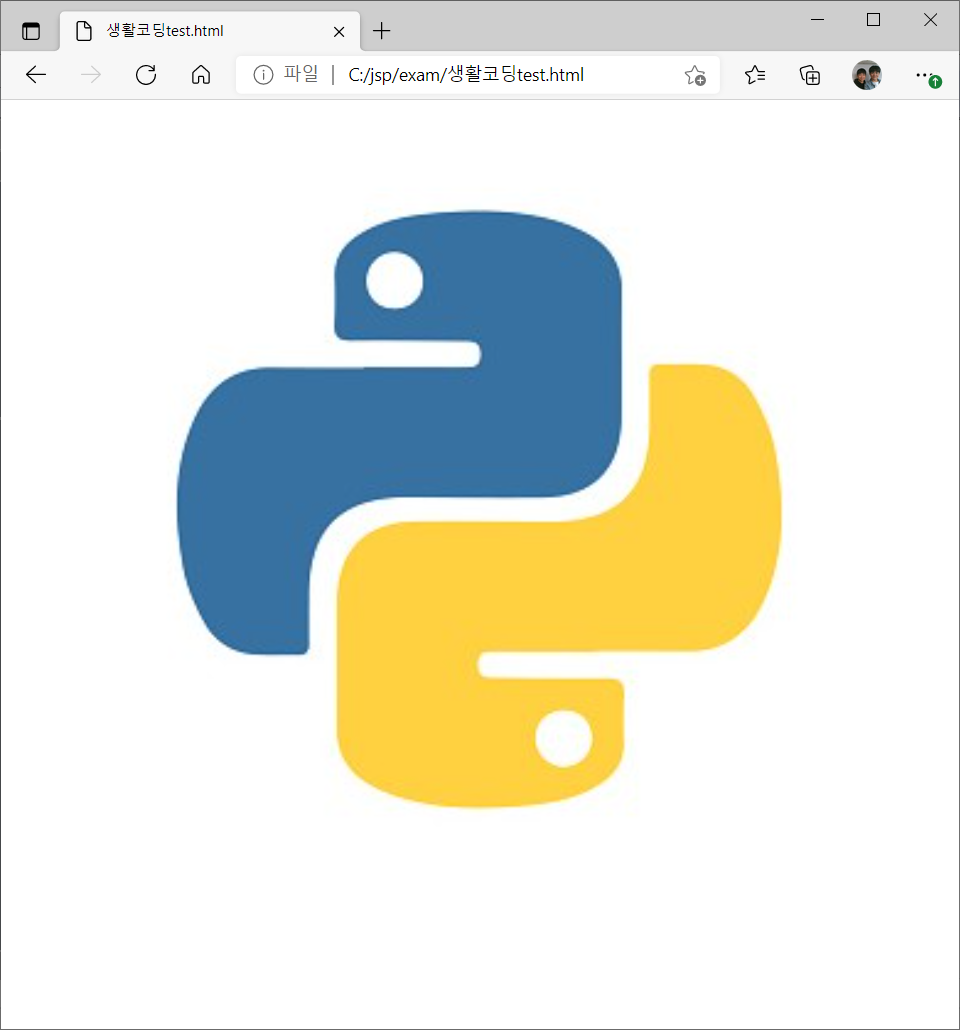This screenshot has height=1030, width=960.
Task: Open the tab actions menu icon
Action: pos(31,31)
